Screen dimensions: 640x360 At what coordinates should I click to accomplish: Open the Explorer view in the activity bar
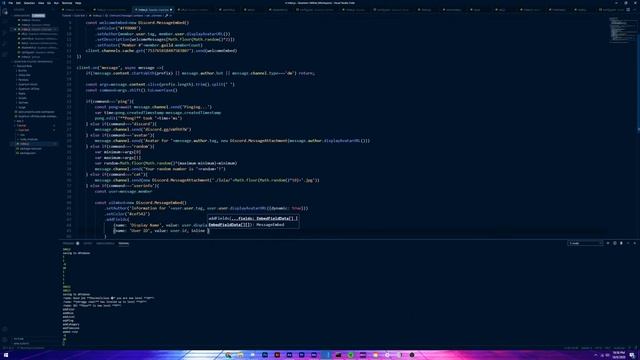(x=5, y=12)
